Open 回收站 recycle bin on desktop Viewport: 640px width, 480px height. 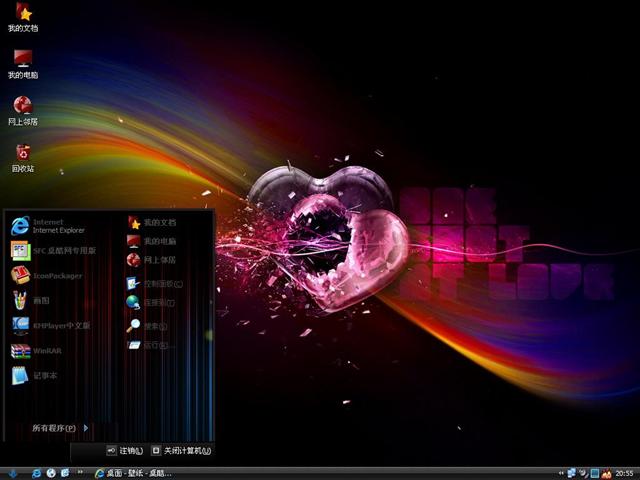[x=23, y=158]
